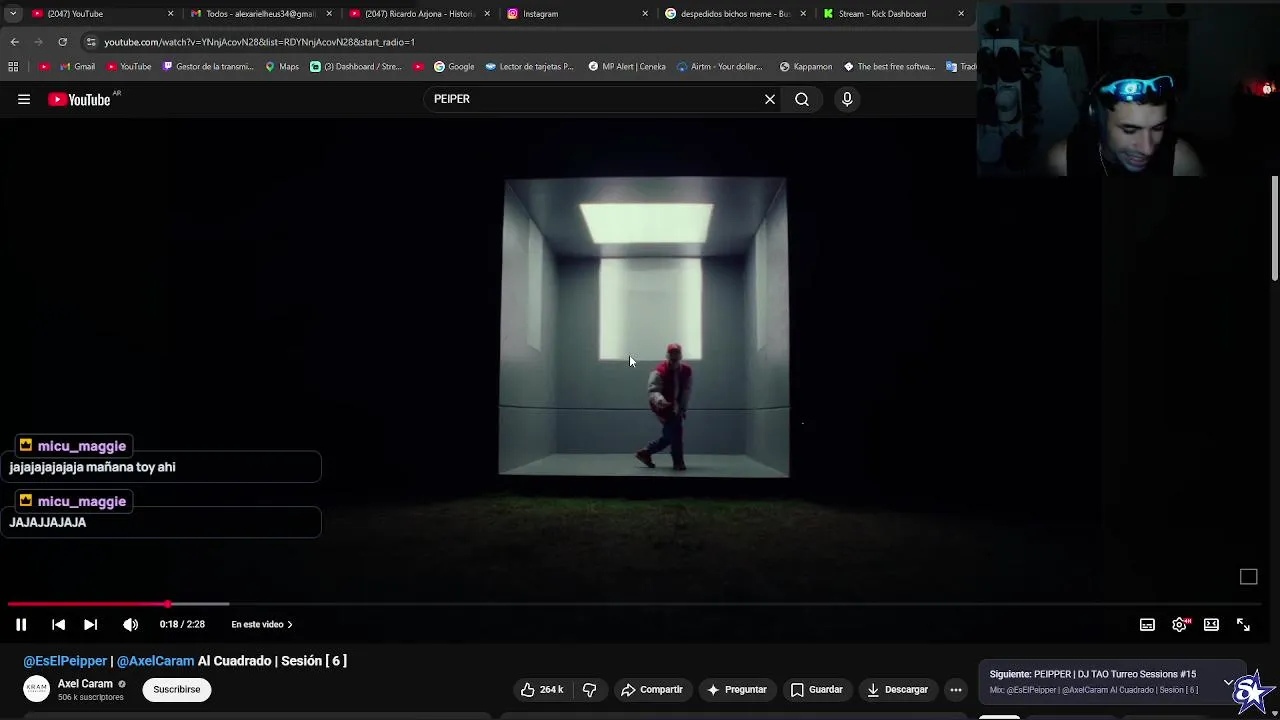The height and width of the screenshot is (720, 1280).
Task: Go to the YouTube home logo
Action: pyautogui.click(x=79, y=99)
